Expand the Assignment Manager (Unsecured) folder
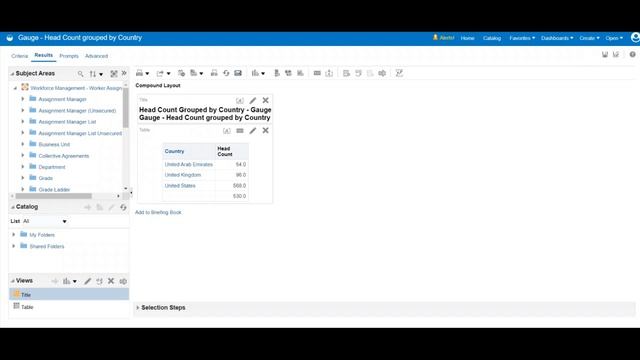Screen dimensions: 640x360 23,110
